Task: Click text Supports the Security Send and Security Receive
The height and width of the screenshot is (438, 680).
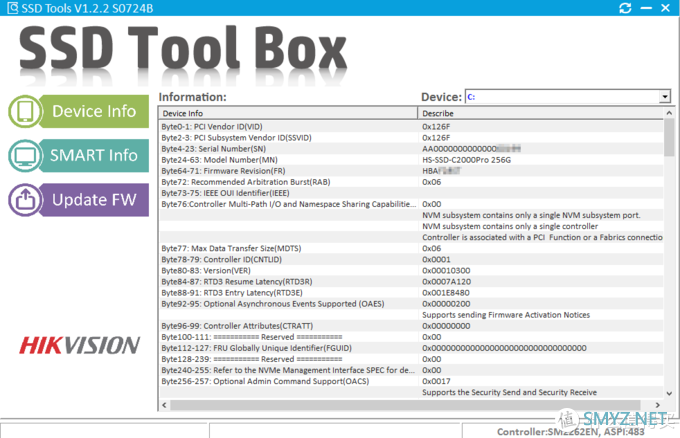Action: (510, 392)
